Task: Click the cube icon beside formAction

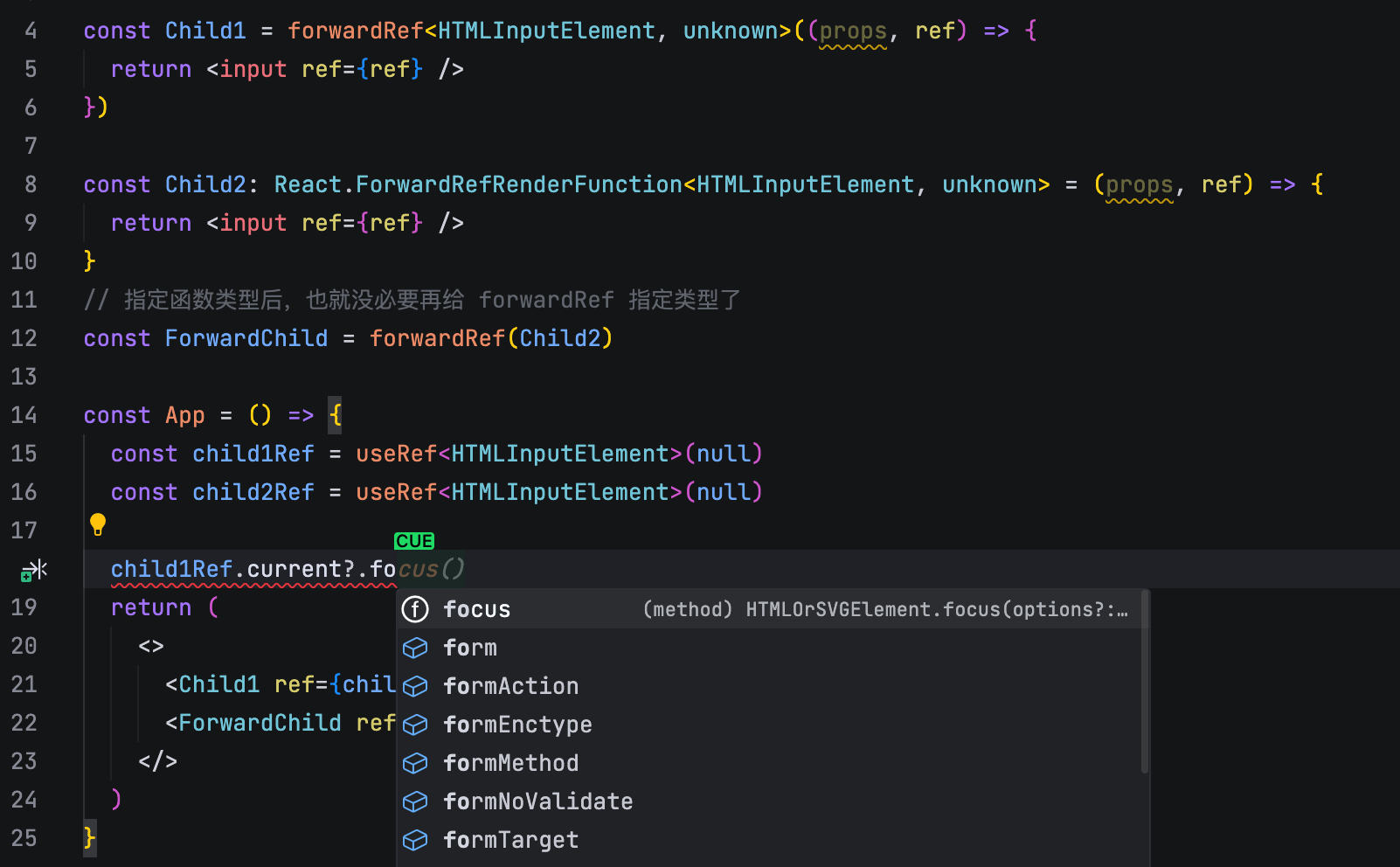Action: [x=415, y=686]
